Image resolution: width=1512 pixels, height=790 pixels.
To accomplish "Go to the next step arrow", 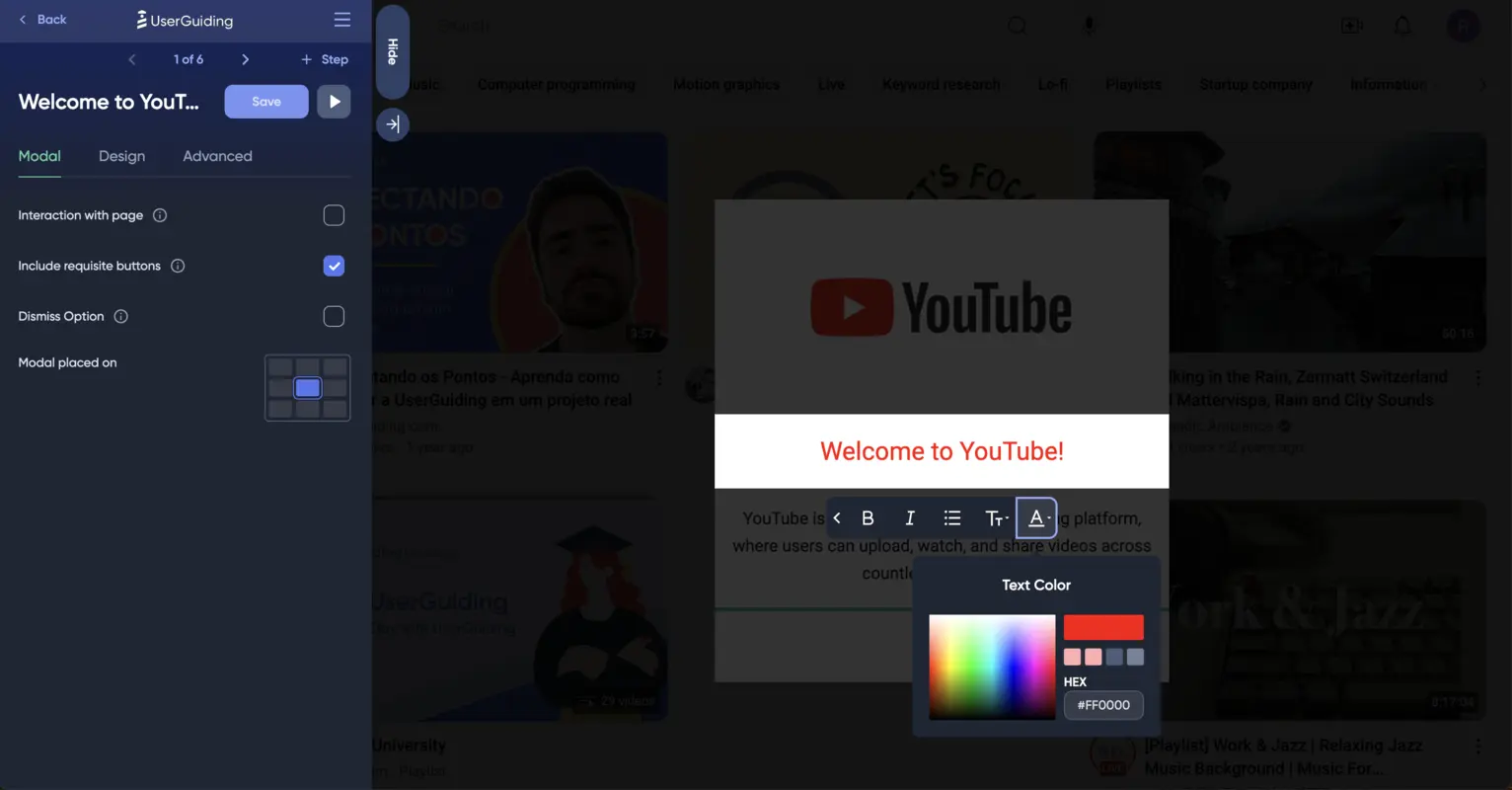I will click(x=245, y=59).
